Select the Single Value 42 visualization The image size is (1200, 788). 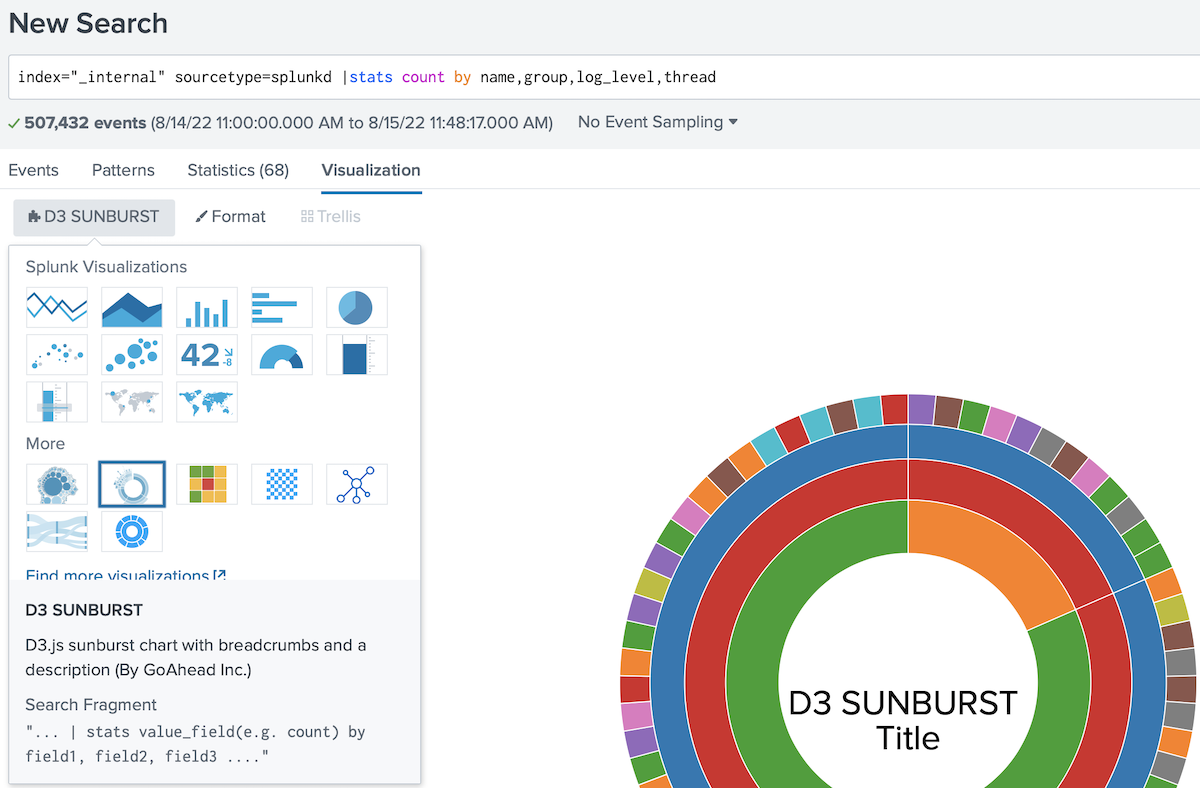click(207, 354)
